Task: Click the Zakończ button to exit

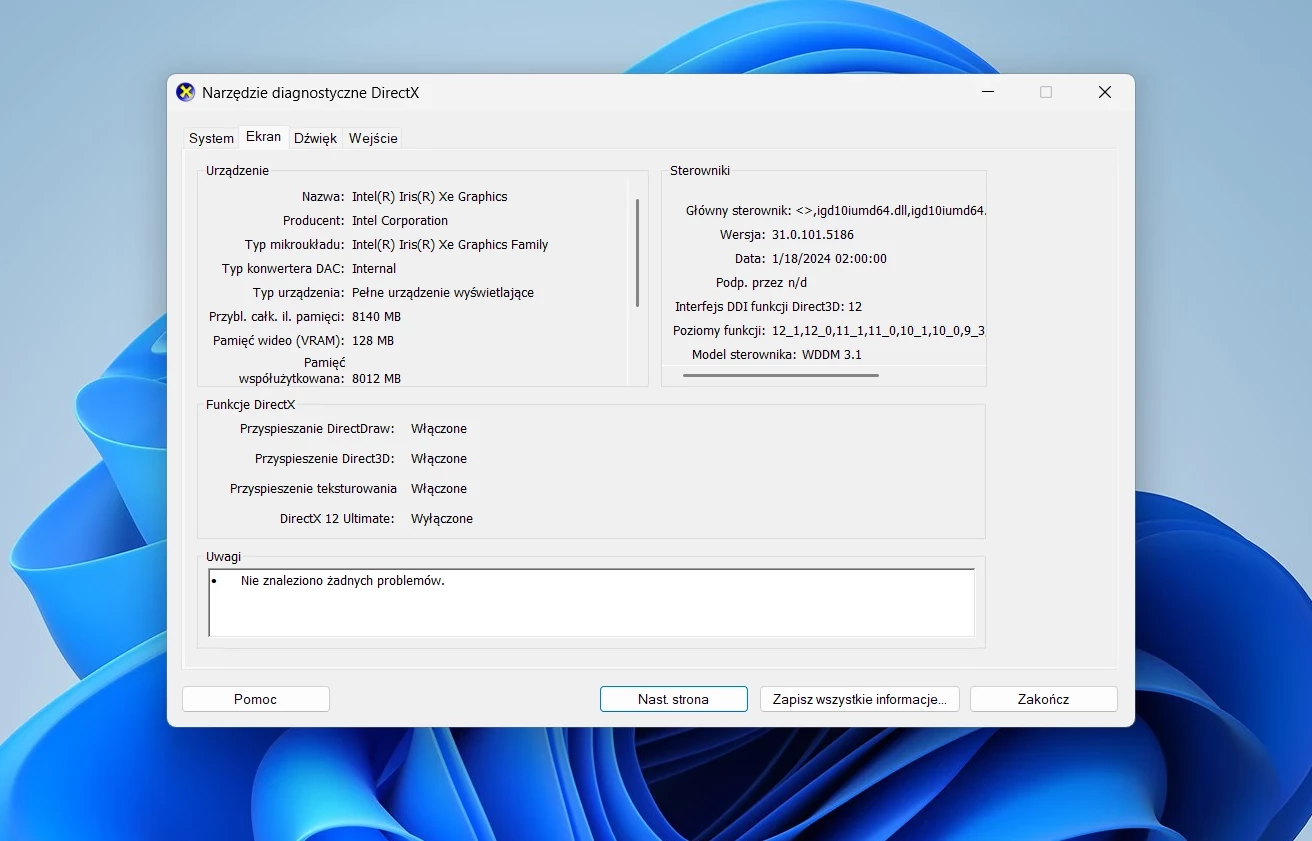Action: (1044, 699)
